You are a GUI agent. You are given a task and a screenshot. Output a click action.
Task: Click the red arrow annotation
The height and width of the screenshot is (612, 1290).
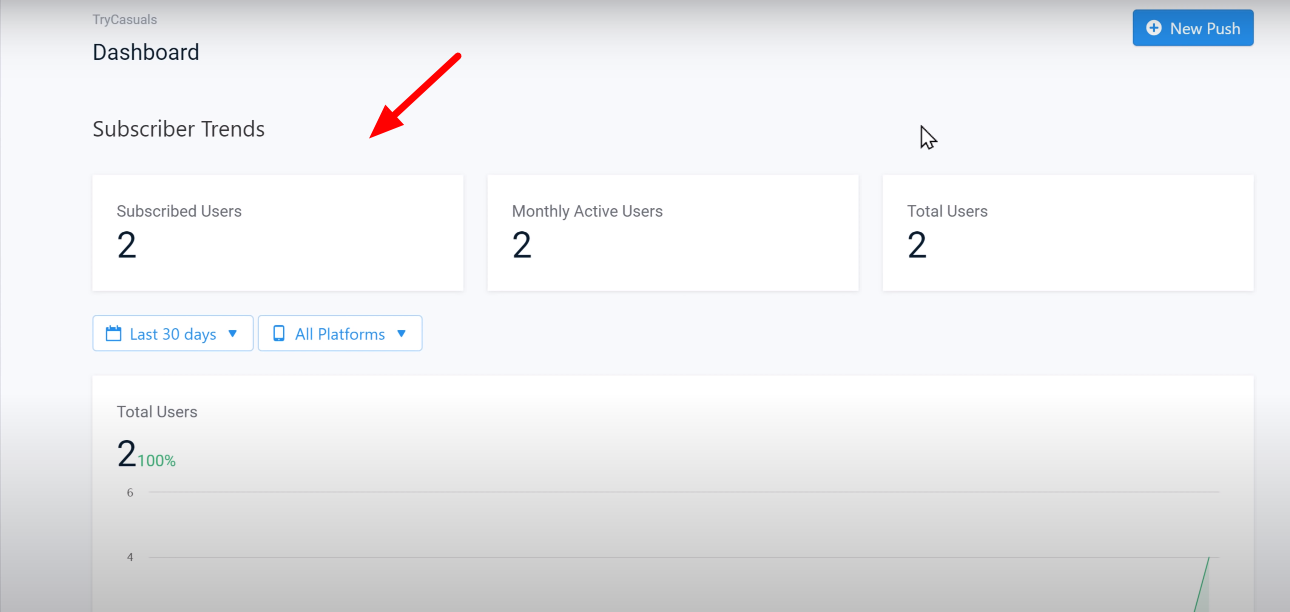(415, 96)
